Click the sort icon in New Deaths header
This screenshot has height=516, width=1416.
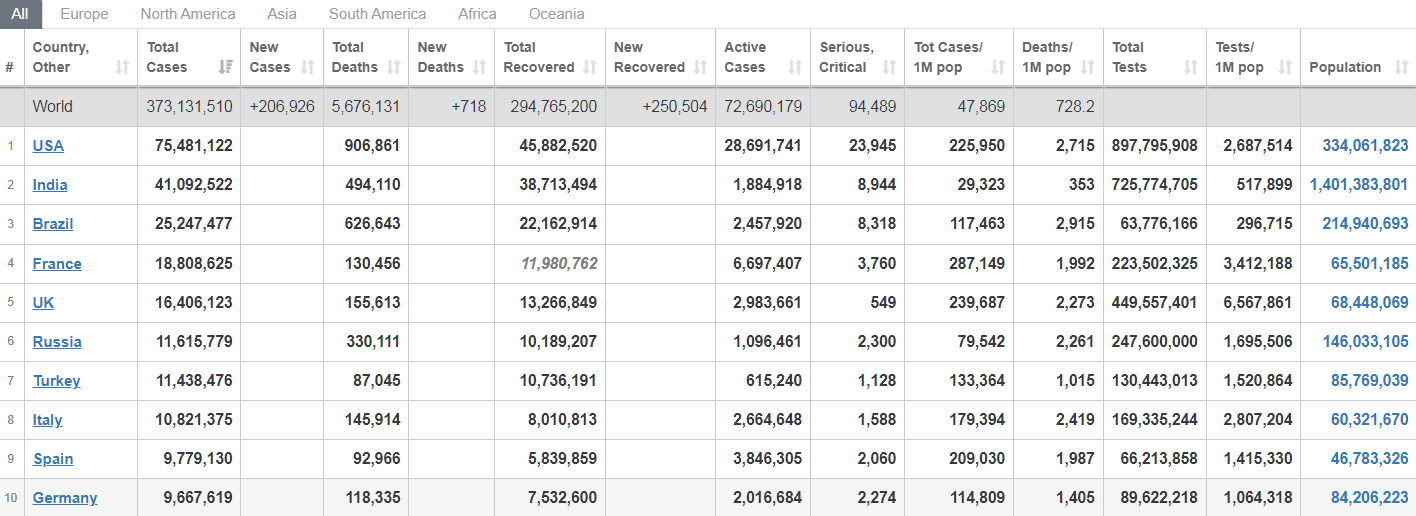[x=479, y=68]
